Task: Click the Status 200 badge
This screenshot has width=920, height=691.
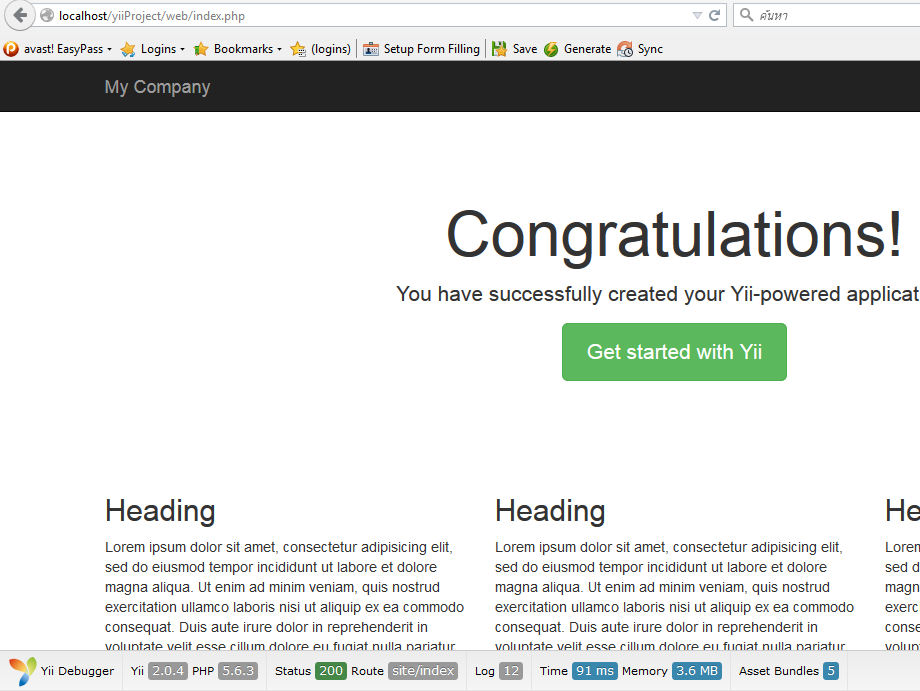Action: coord(331,670)
